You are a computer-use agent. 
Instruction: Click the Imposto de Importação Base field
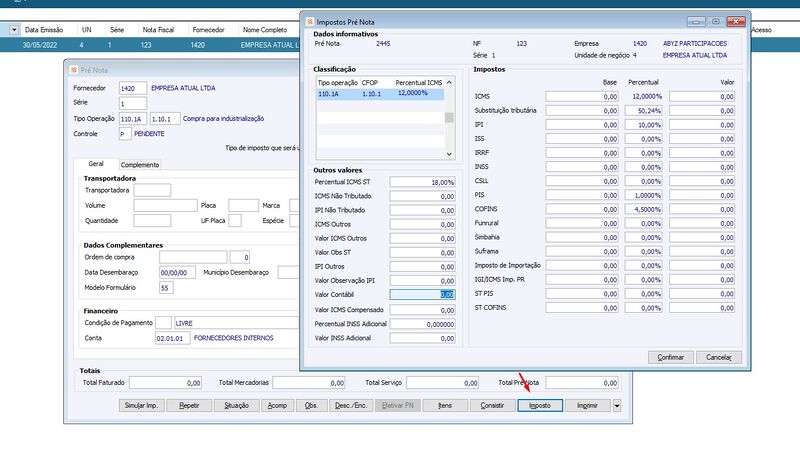pyautogui.click(x=582, y=266)
